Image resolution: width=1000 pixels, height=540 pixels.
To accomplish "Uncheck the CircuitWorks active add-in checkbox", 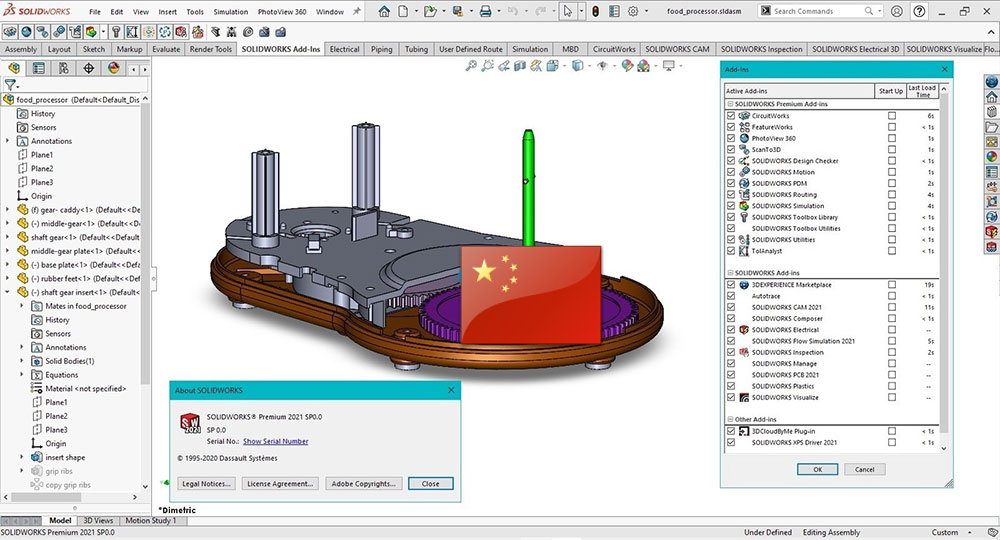I will 731,116.
